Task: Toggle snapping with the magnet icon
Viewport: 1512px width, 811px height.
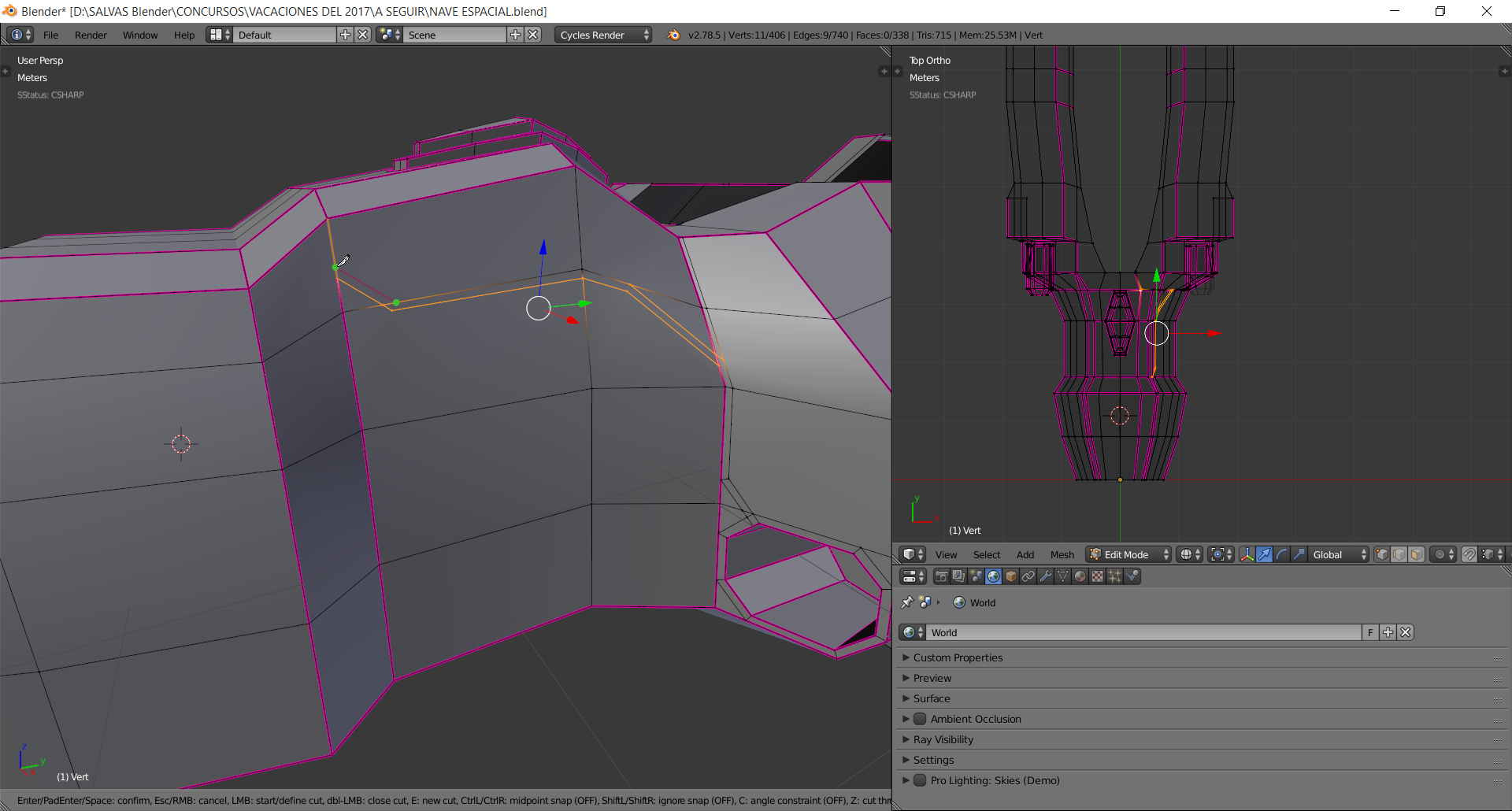Action: coord(1469,554)
